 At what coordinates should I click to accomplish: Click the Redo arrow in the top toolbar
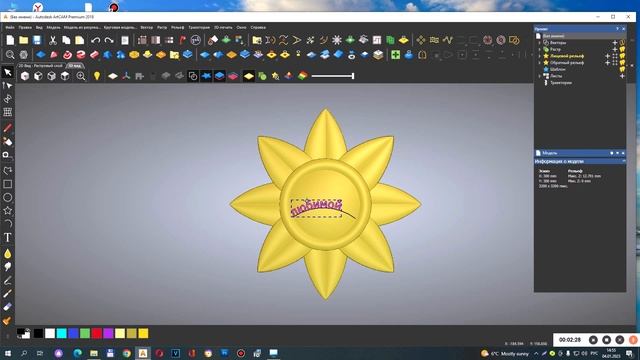coord(109,40)
